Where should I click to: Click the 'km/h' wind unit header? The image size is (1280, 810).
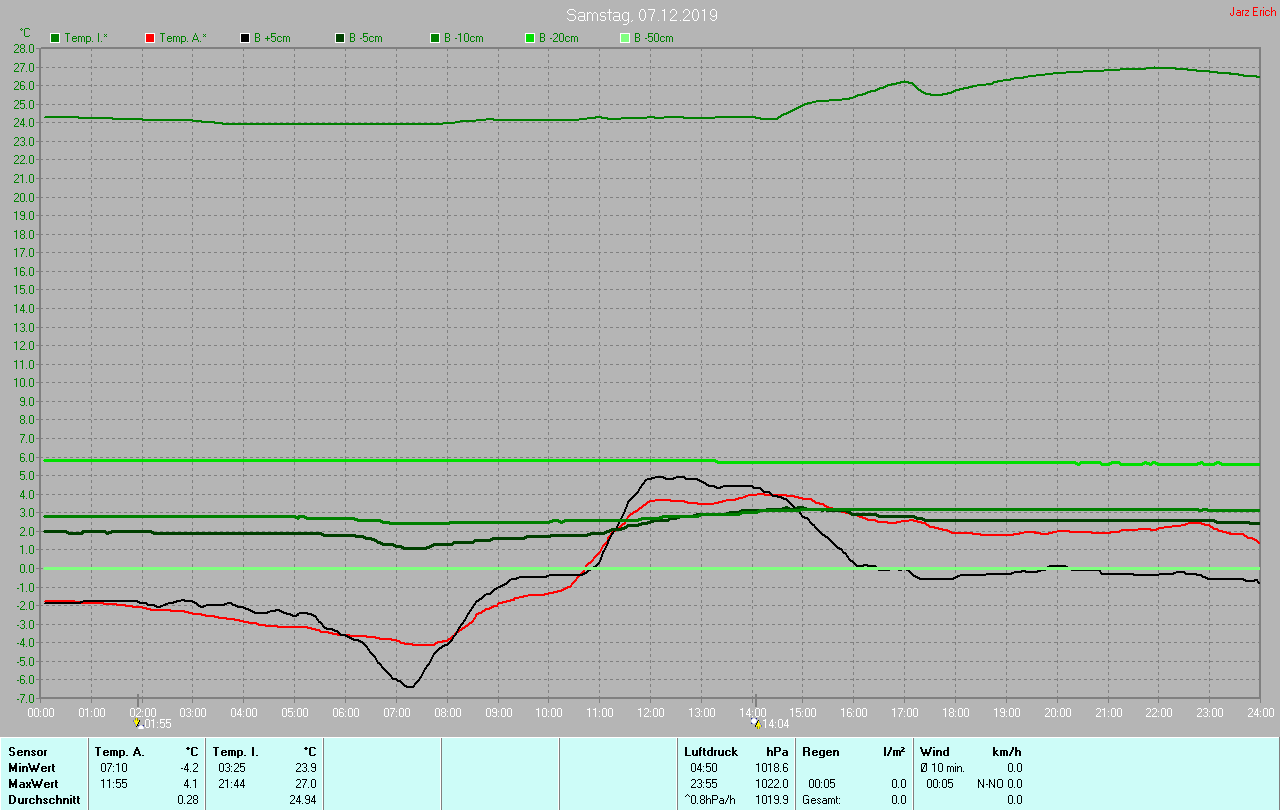tap(1006, 751)
